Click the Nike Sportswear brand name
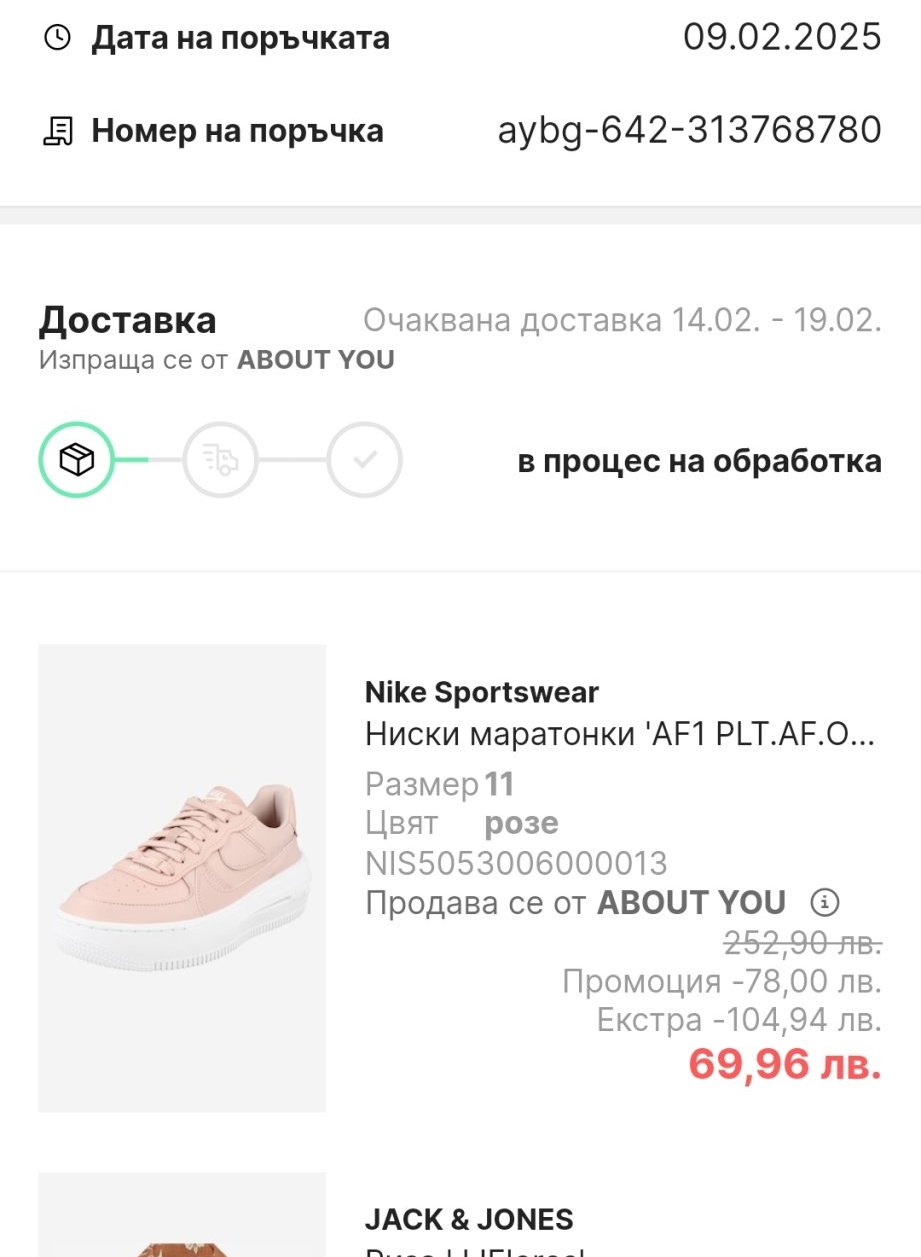This screenshot has height=1257, width=921. click(x=482, y=692)
